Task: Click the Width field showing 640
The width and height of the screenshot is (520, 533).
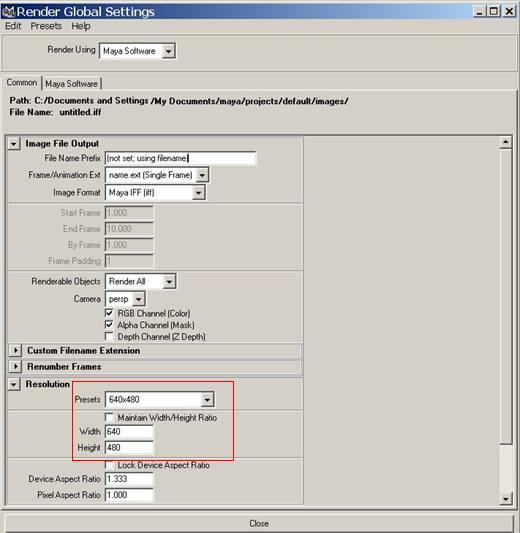Action: click(x=129, y=432)
